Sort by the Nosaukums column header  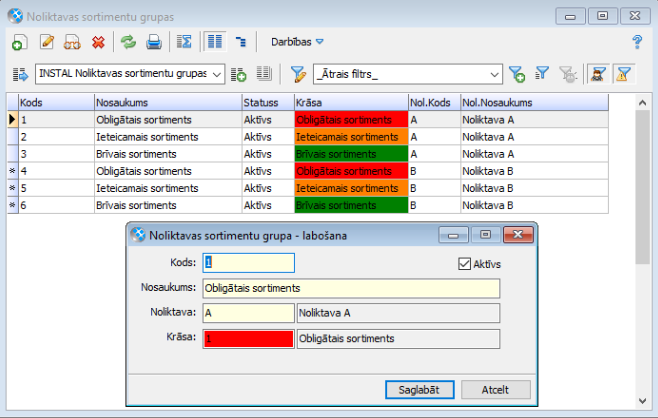[168, 102]
